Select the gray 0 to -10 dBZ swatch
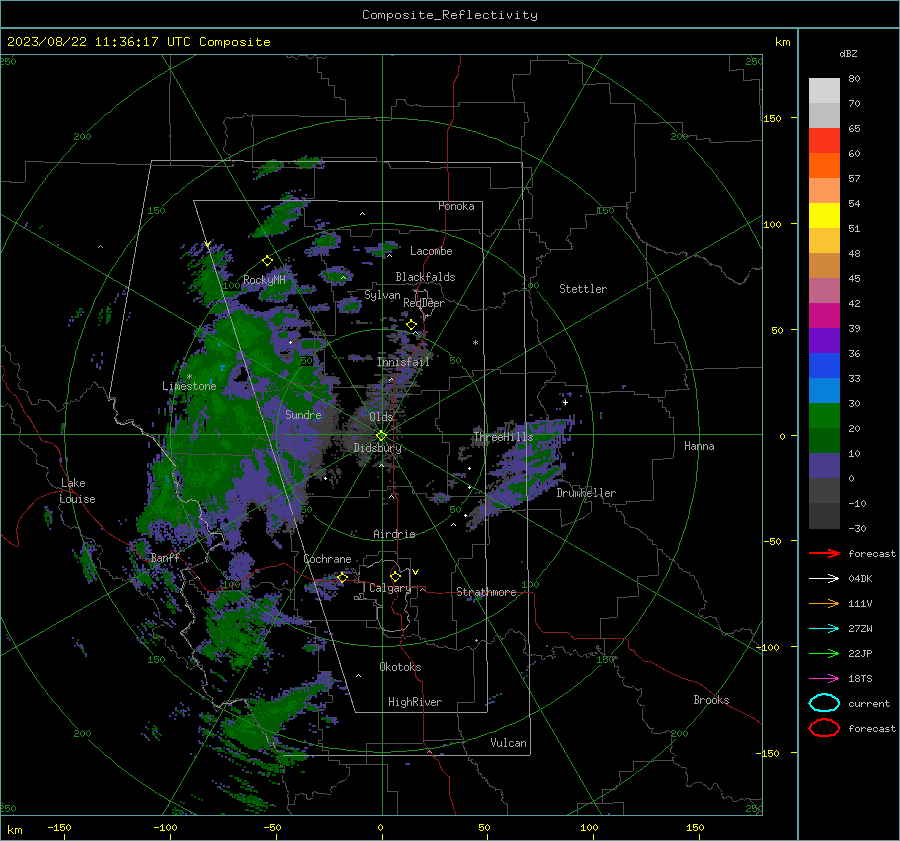 point(824,490)
